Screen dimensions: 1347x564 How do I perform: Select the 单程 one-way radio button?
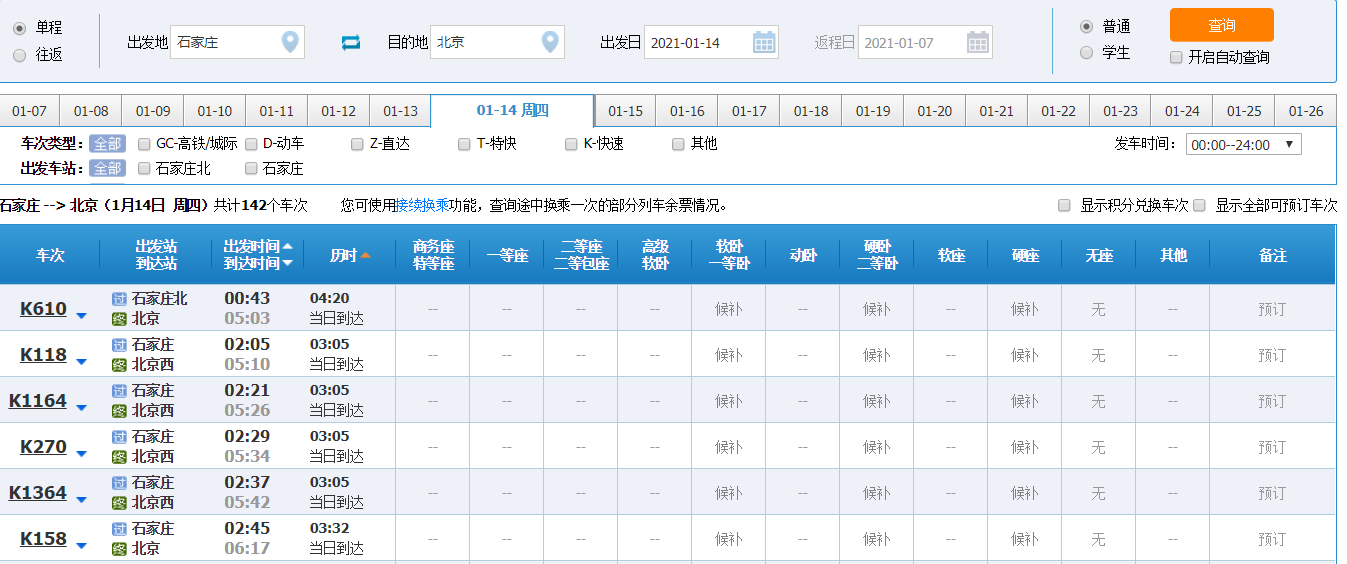19,28
